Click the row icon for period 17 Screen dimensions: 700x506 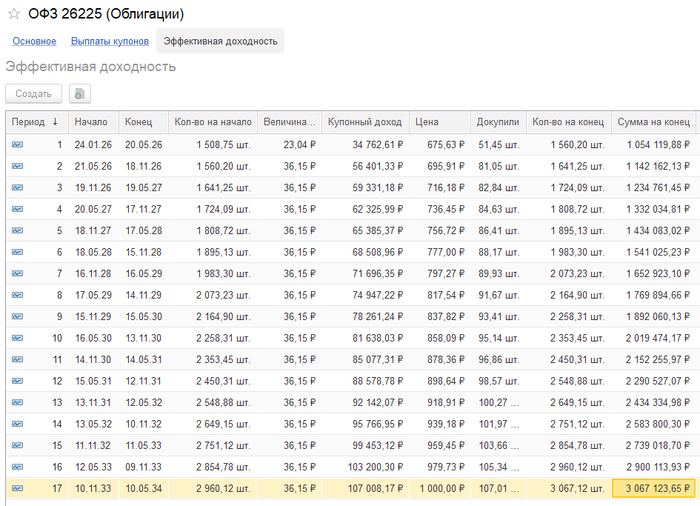17,488
